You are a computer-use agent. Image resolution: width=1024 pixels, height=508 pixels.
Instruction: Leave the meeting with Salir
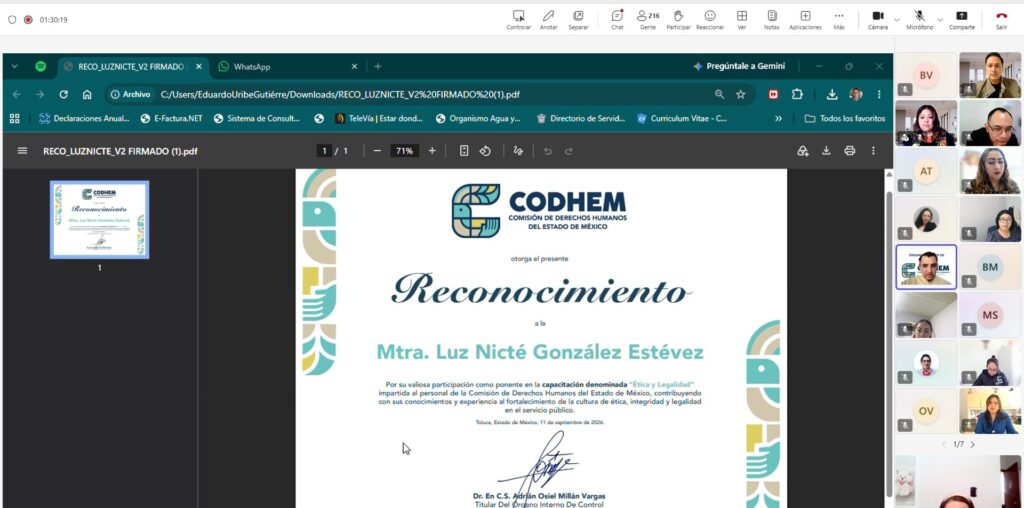[1001, 19]
